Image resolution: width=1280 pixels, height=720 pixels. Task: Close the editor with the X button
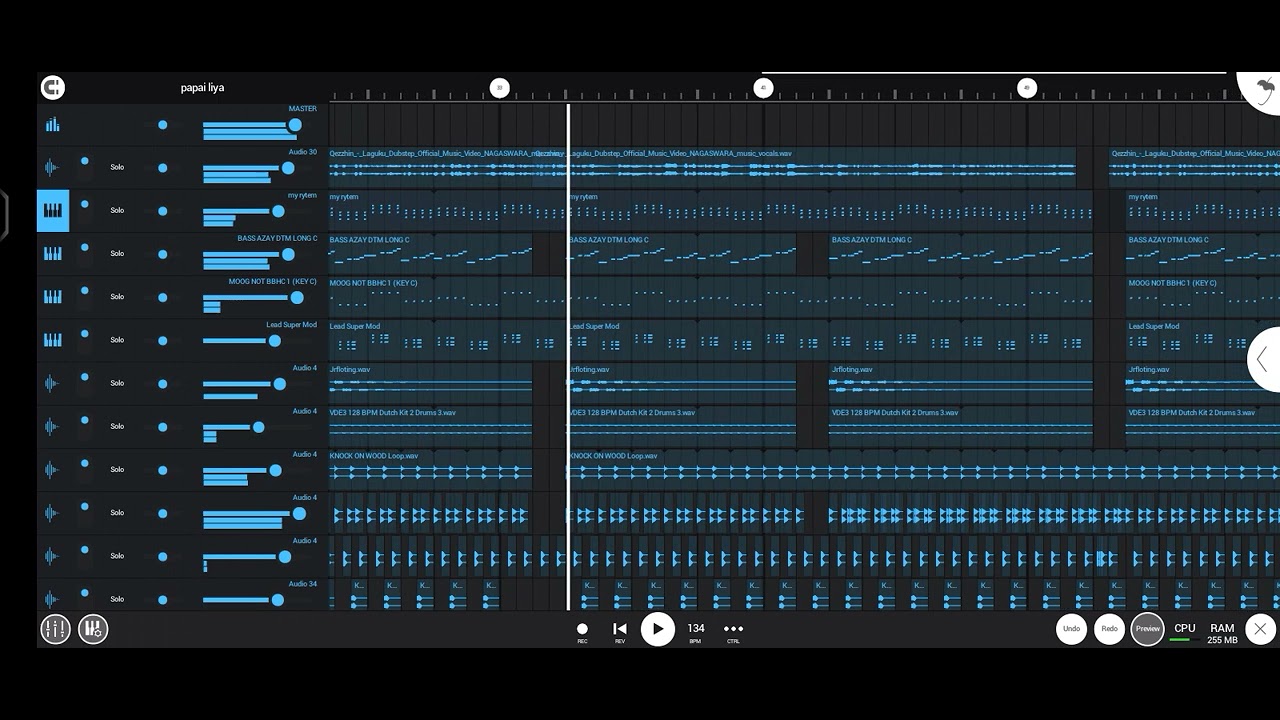click(1260, 629)
